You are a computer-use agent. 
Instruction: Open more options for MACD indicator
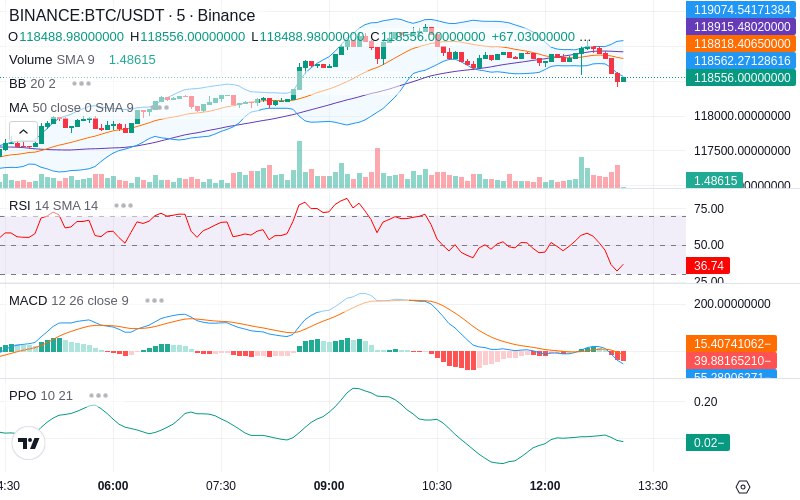(154, 301)
